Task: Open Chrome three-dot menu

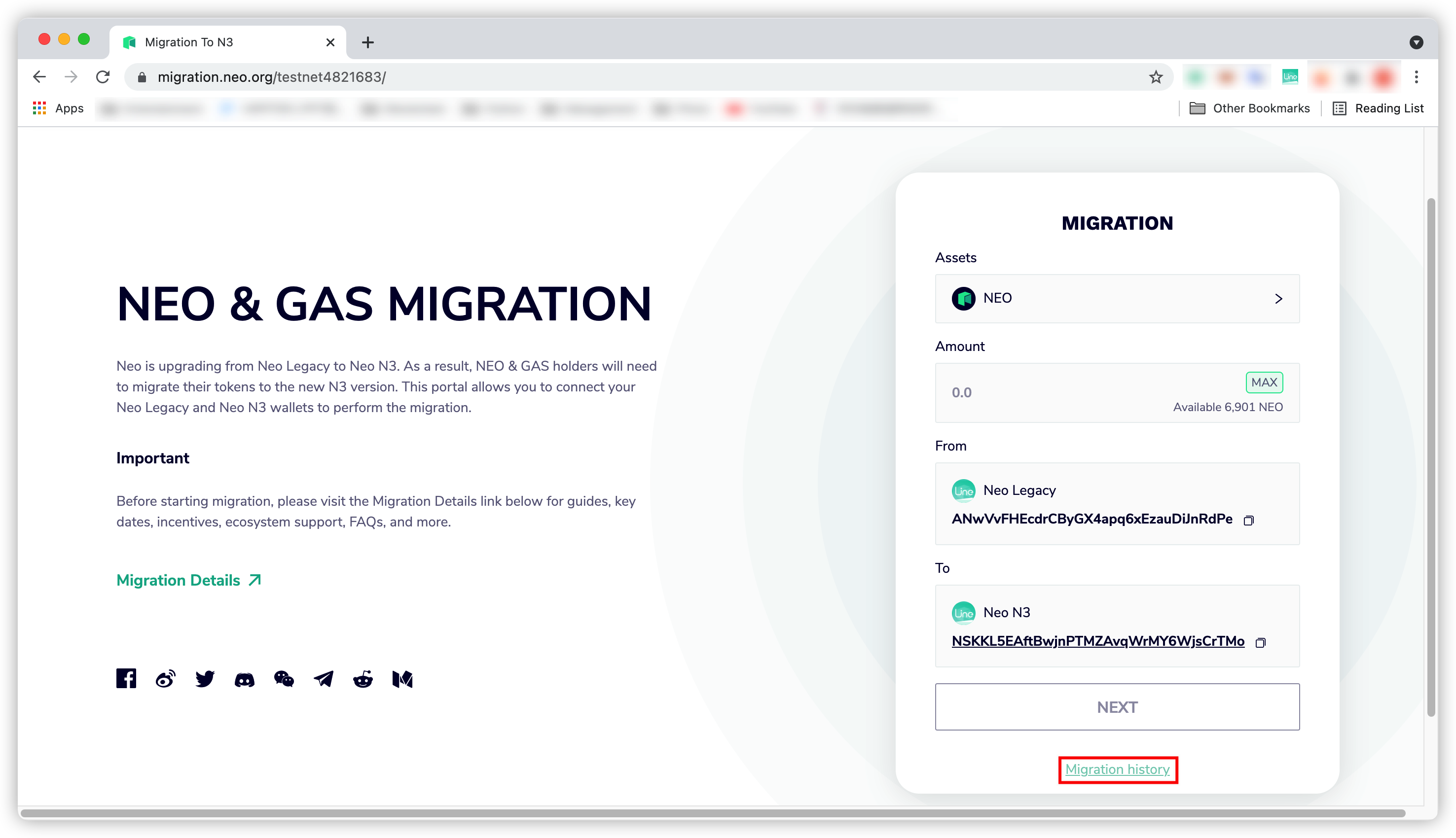Action: (1416, 77)
